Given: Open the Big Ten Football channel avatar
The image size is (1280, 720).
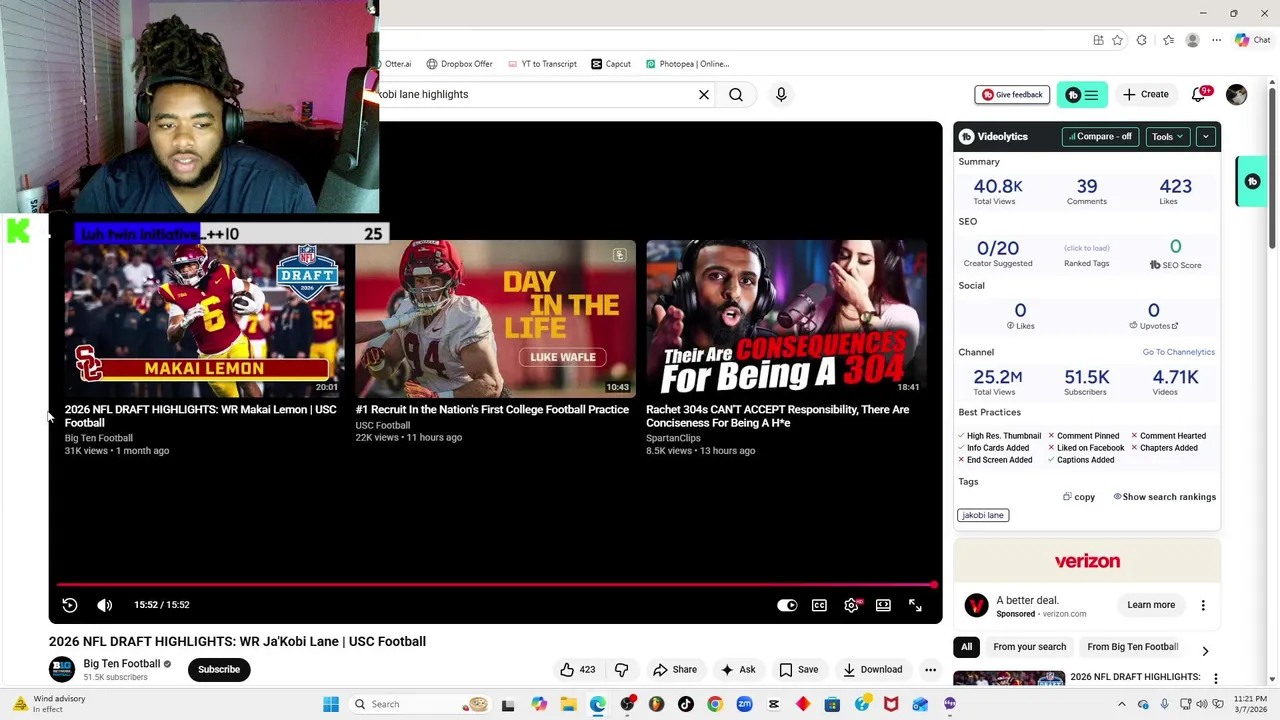Looking at the screenshot, I should (62, 670).
